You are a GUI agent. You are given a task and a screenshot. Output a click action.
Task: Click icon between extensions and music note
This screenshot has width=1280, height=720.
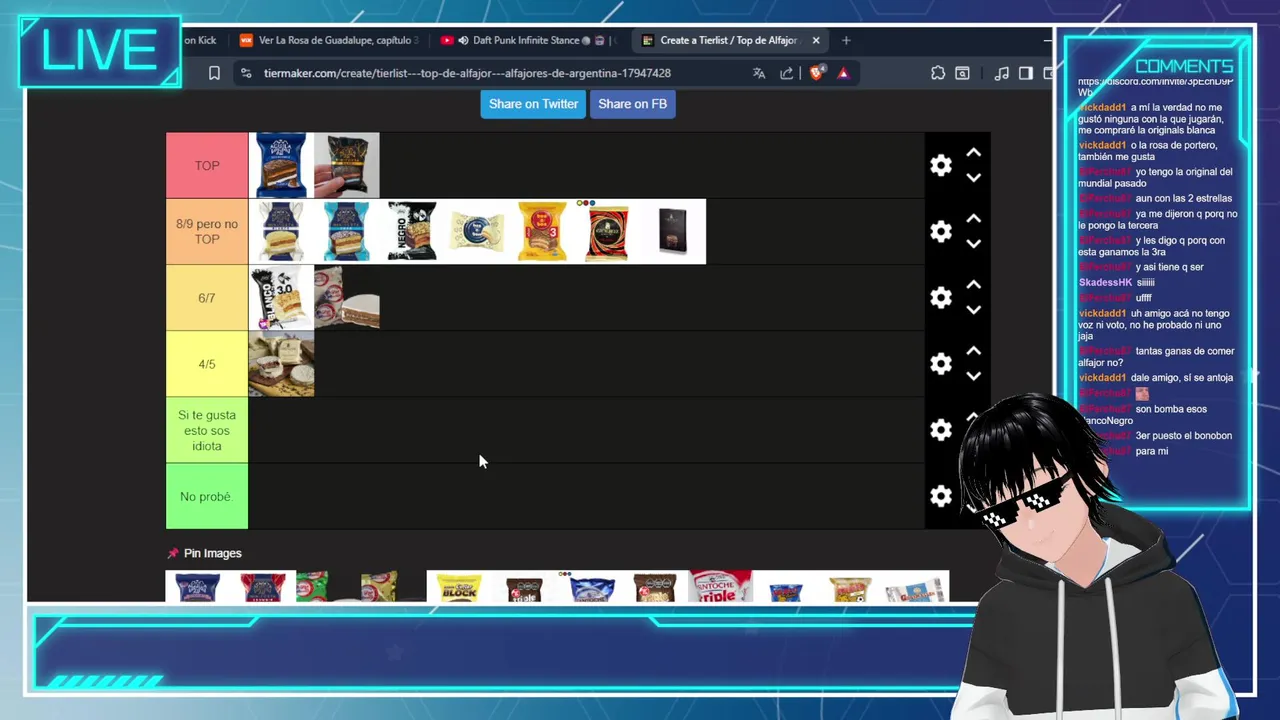pos(962,73)
